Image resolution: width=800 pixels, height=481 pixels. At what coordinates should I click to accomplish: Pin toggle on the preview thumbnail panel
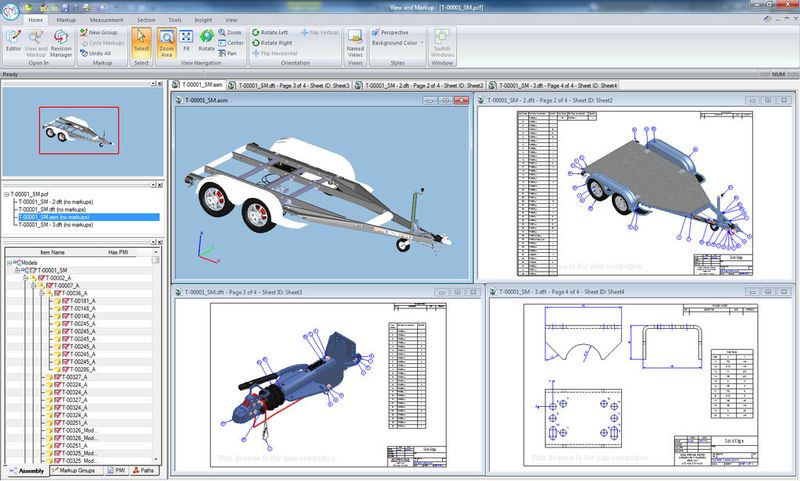tap(153, 84)
